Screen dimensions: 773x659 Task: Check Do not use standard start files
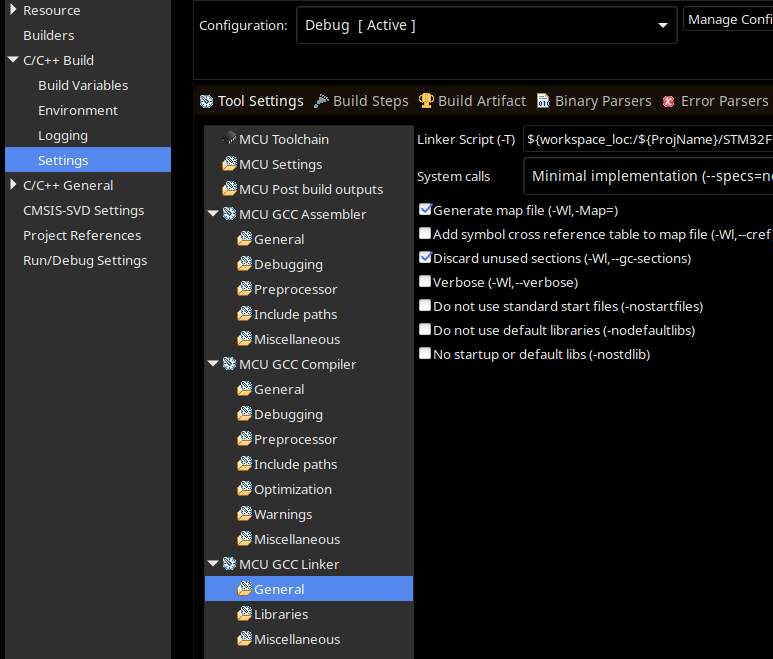(425, 305)
